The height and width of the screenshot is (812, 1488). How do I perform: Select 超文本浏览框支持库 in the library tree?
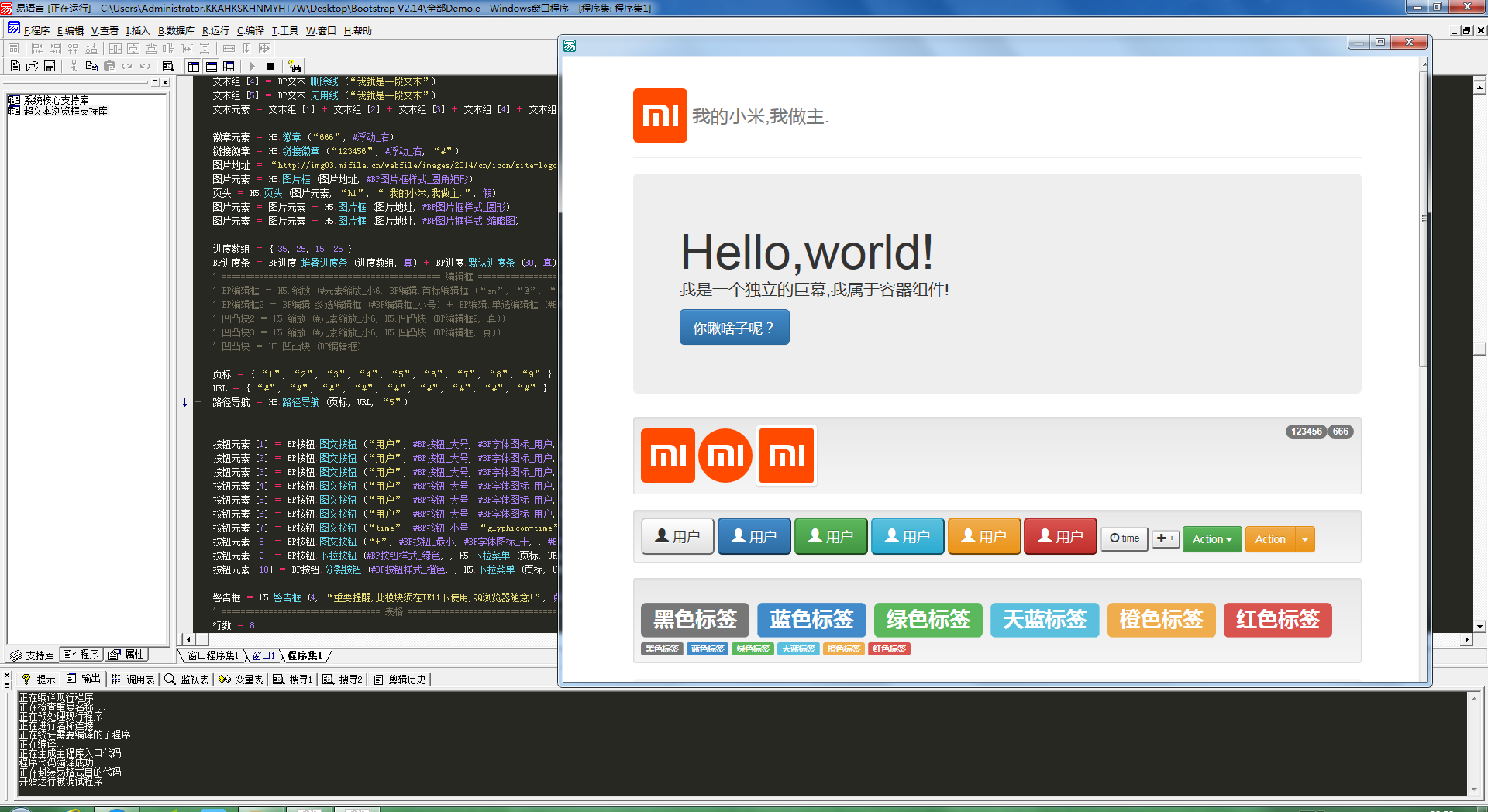pos(65,111)
